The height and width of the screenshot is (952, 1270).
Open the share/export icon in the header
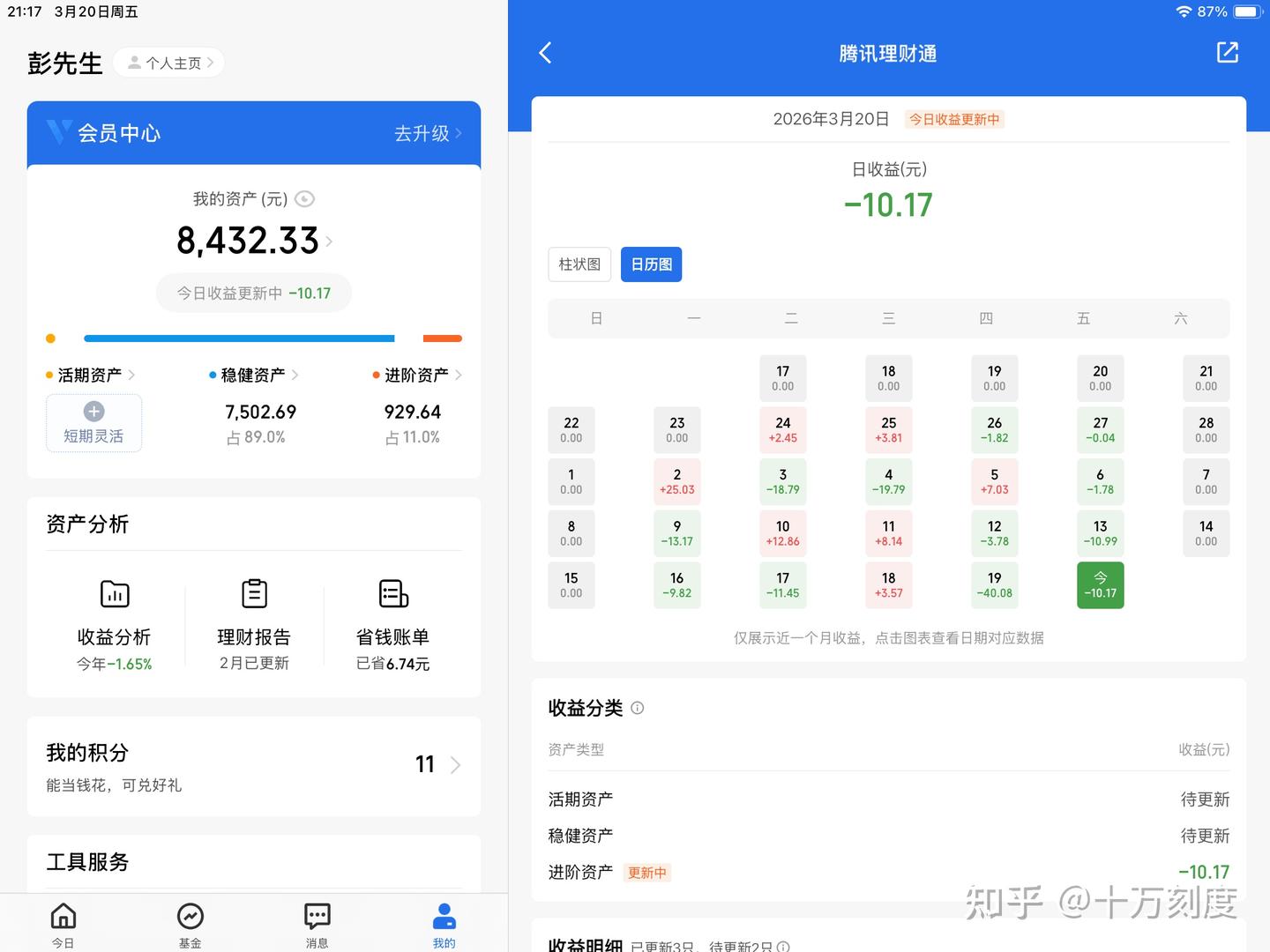1228,52
